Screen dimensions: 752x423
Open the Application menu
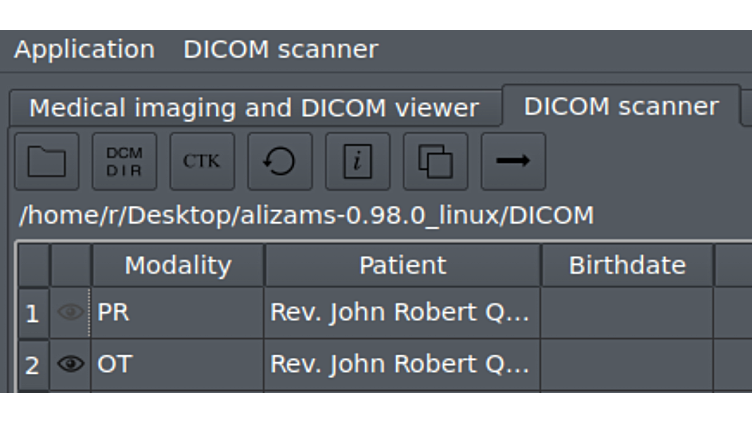84,49
